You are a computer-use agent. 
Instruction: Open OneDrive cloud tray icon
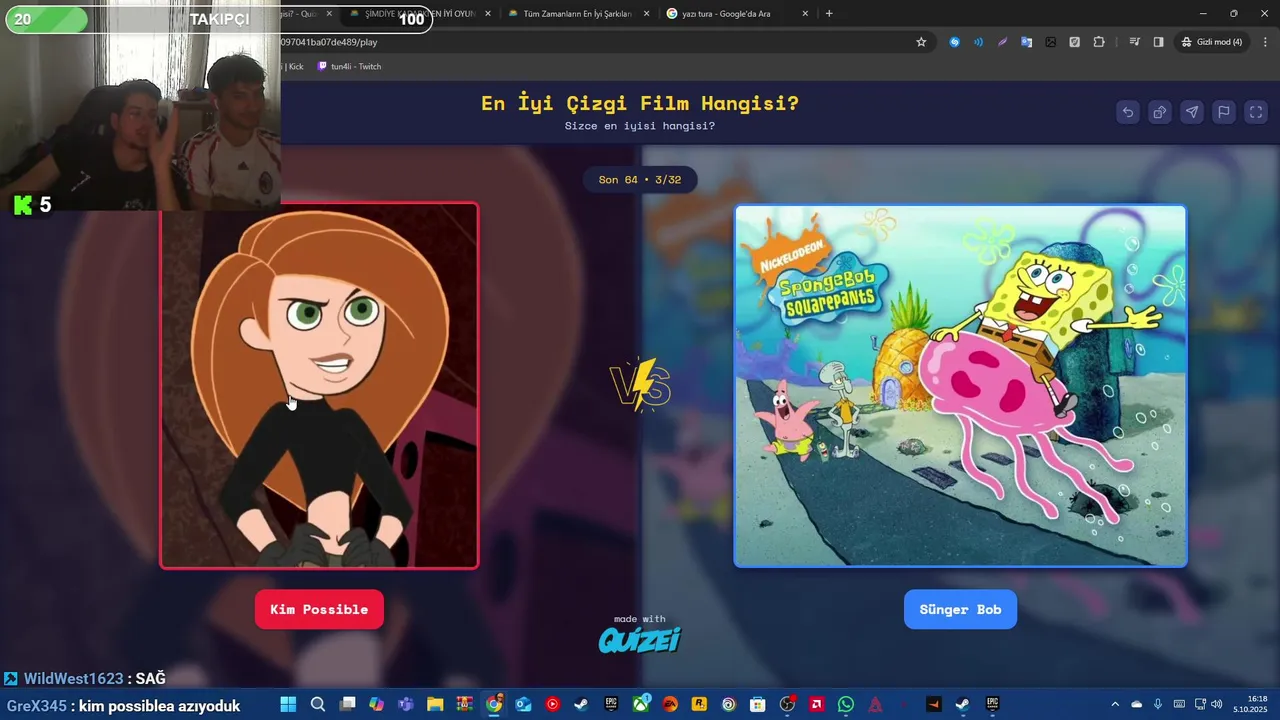pyautogui.click(x=1137, y=704)
